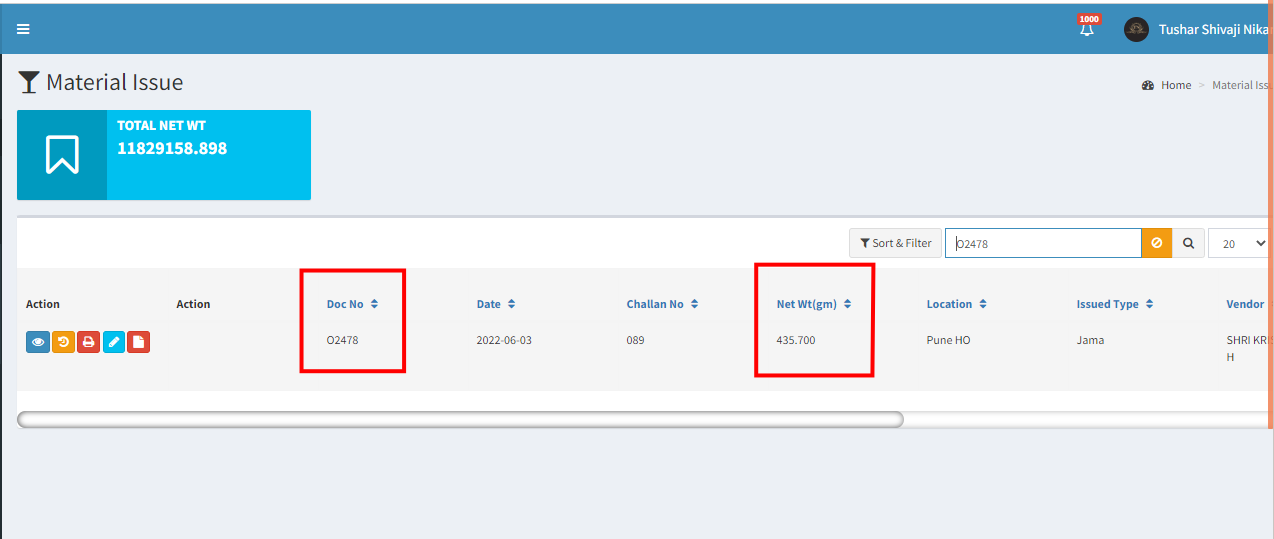View record O2478 with eye icon
This screenshot has width=1274, height=539.
(x=38, y=342)
